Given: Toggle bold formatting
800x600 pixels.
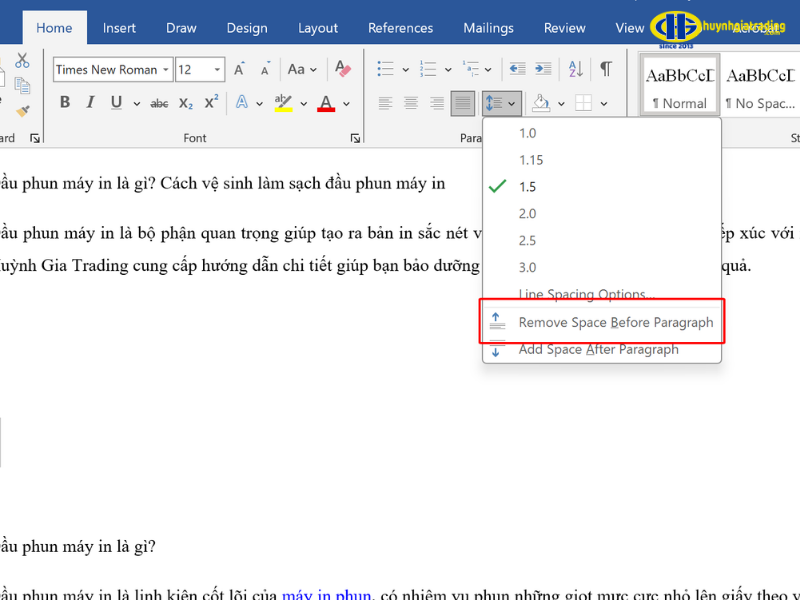Looking at the screenshot, I should point(63,102).
